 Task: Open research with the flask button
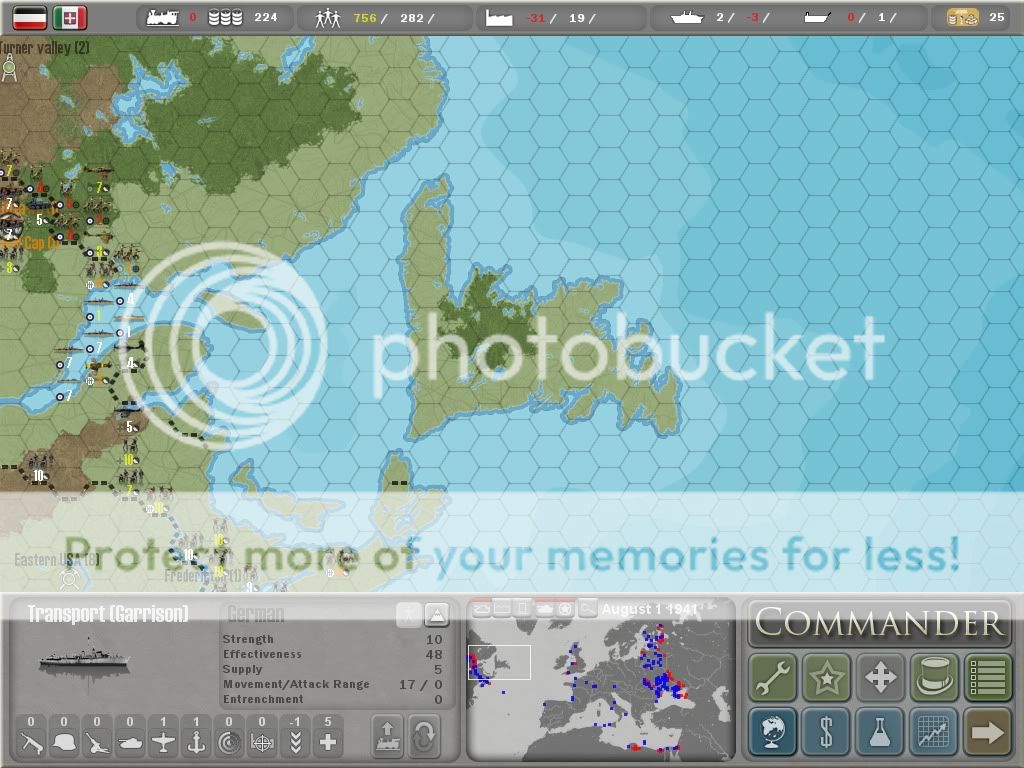click(x=880, y=731)
